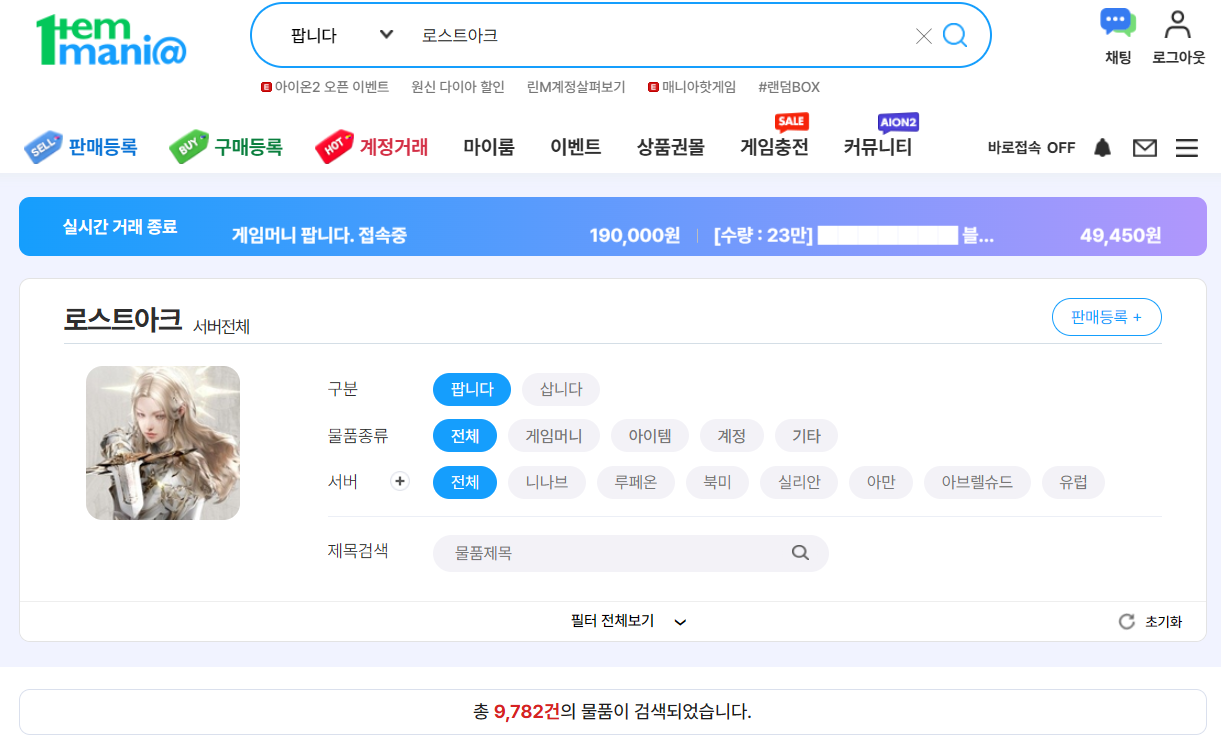Viewport: 1221px width, 745px height.
Task: Select 계정 item type
Action: (732, 436)
